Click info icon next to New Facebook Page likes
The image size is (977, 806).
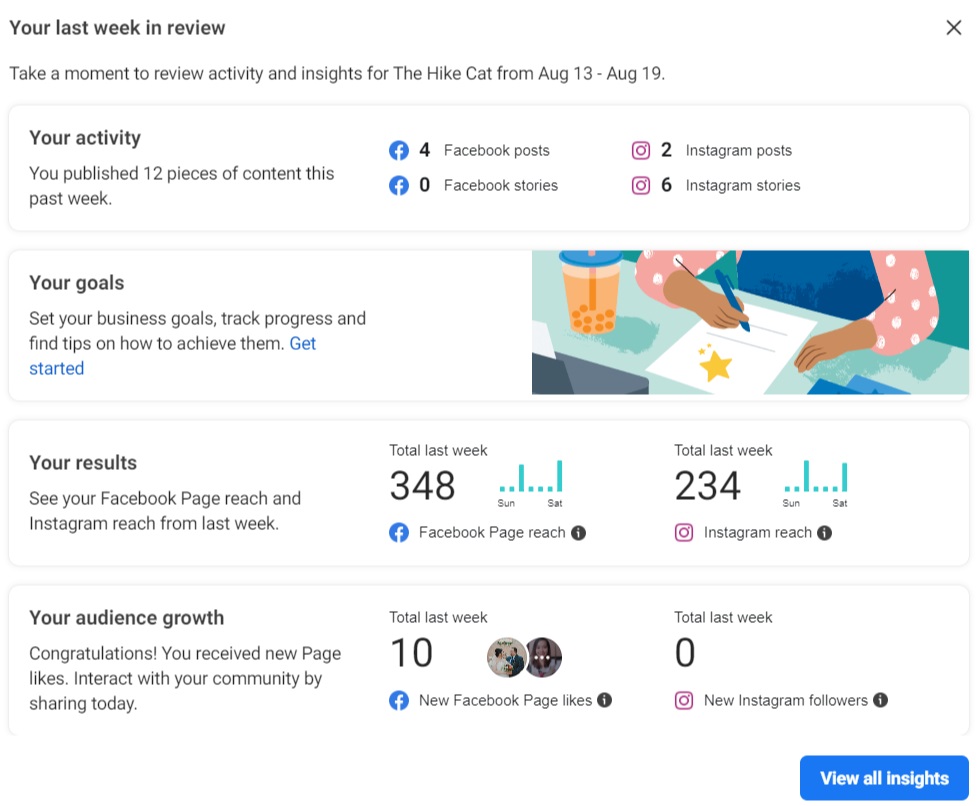point(605,701)
